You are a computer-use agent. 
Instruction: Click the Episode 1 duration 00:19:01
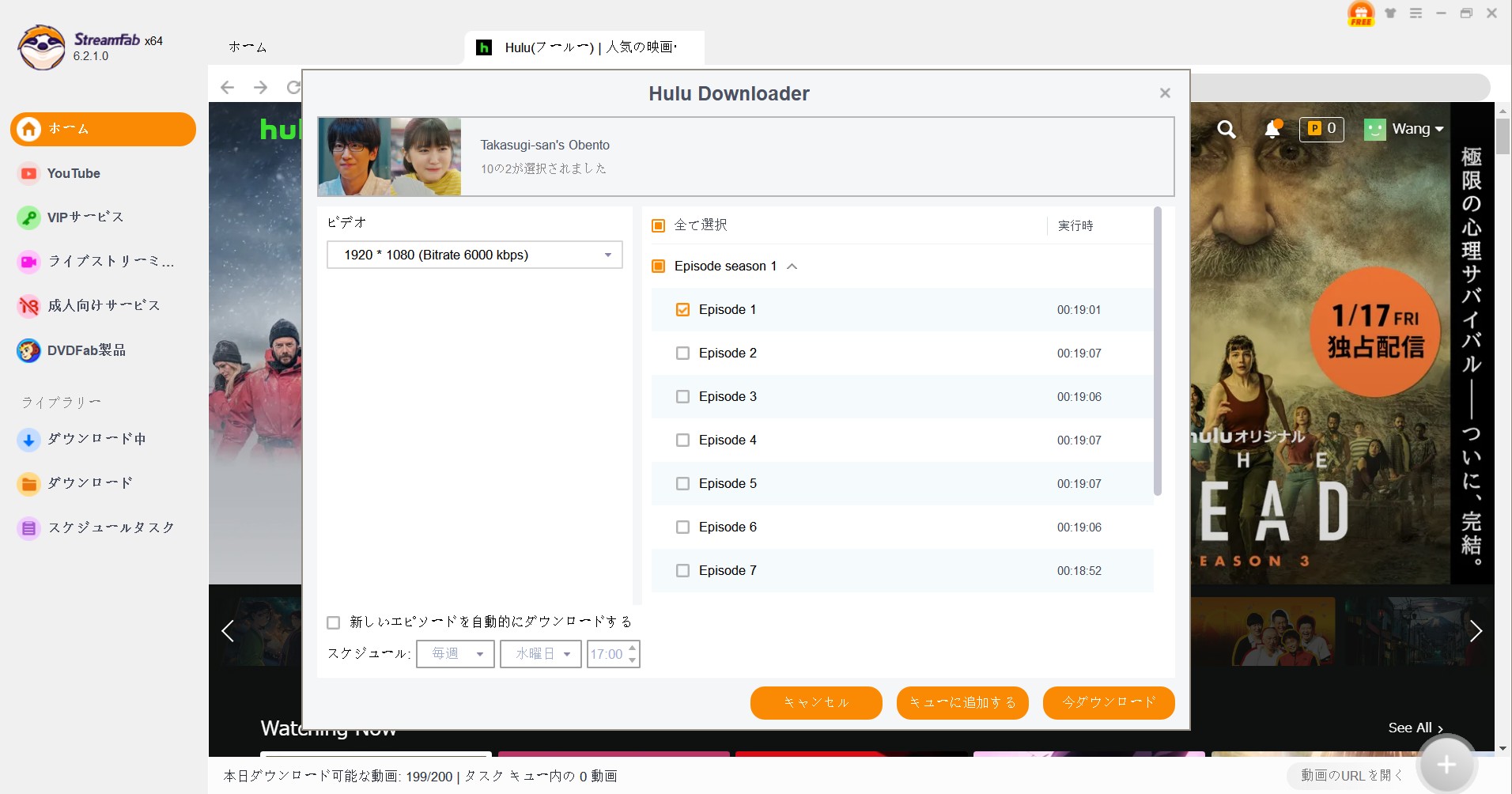pyautogui.click(x=1079, y=310)
